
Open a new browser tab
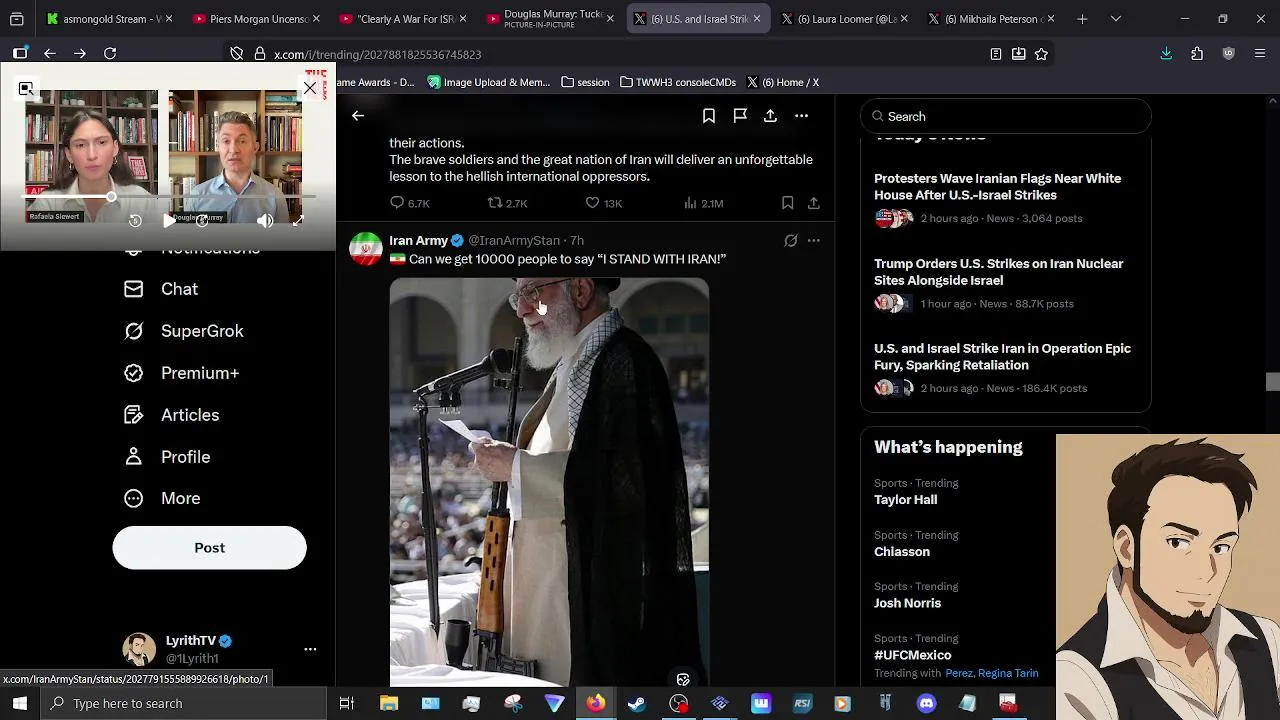click(x=1082, y=19)
